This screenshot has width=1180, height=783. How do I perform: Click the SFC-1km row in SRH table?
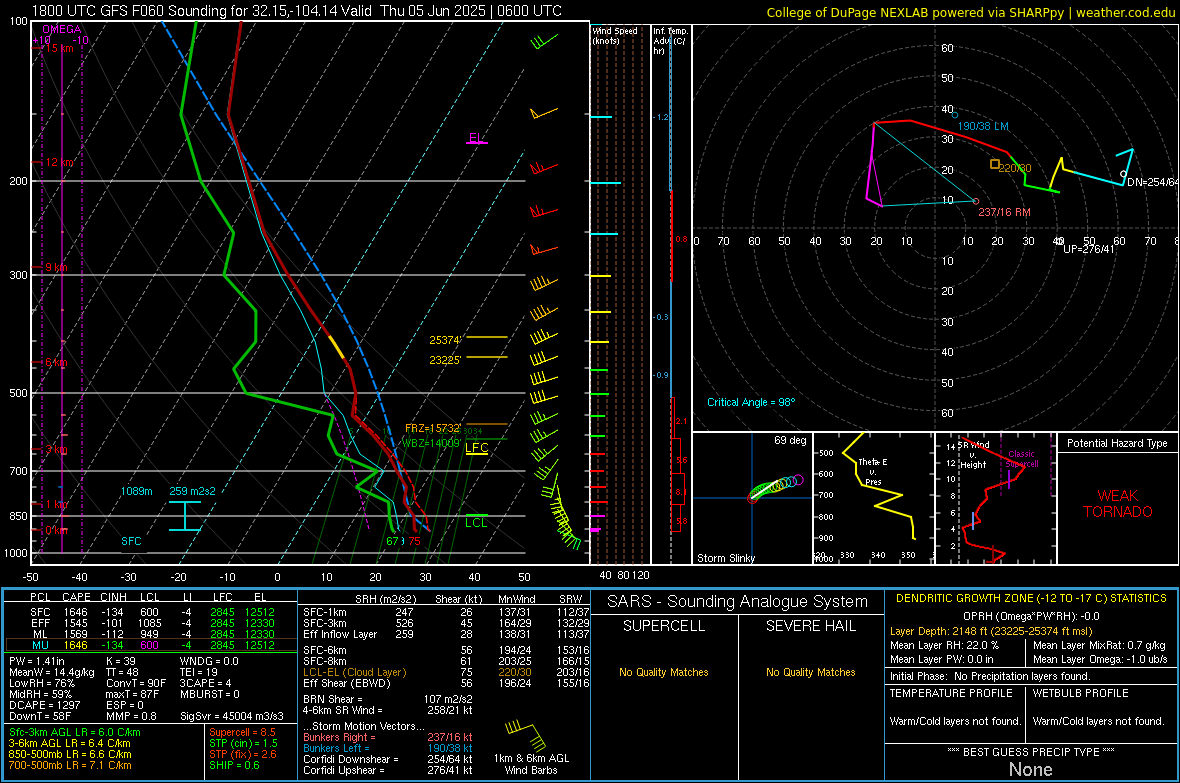click(x=446, y=612)
